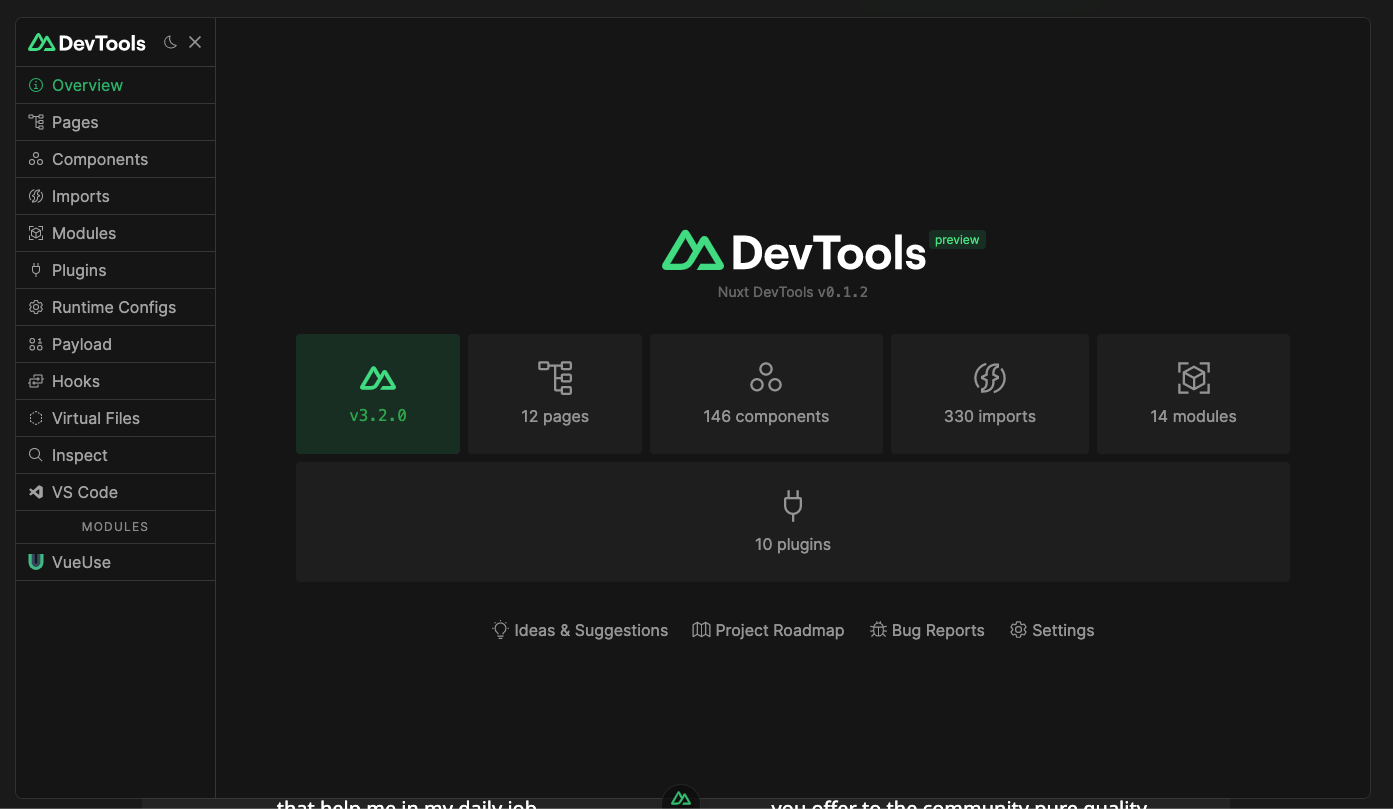Click the 330 imports label
This screenshot has height=809, width=1393.
[x=990, y=416]
